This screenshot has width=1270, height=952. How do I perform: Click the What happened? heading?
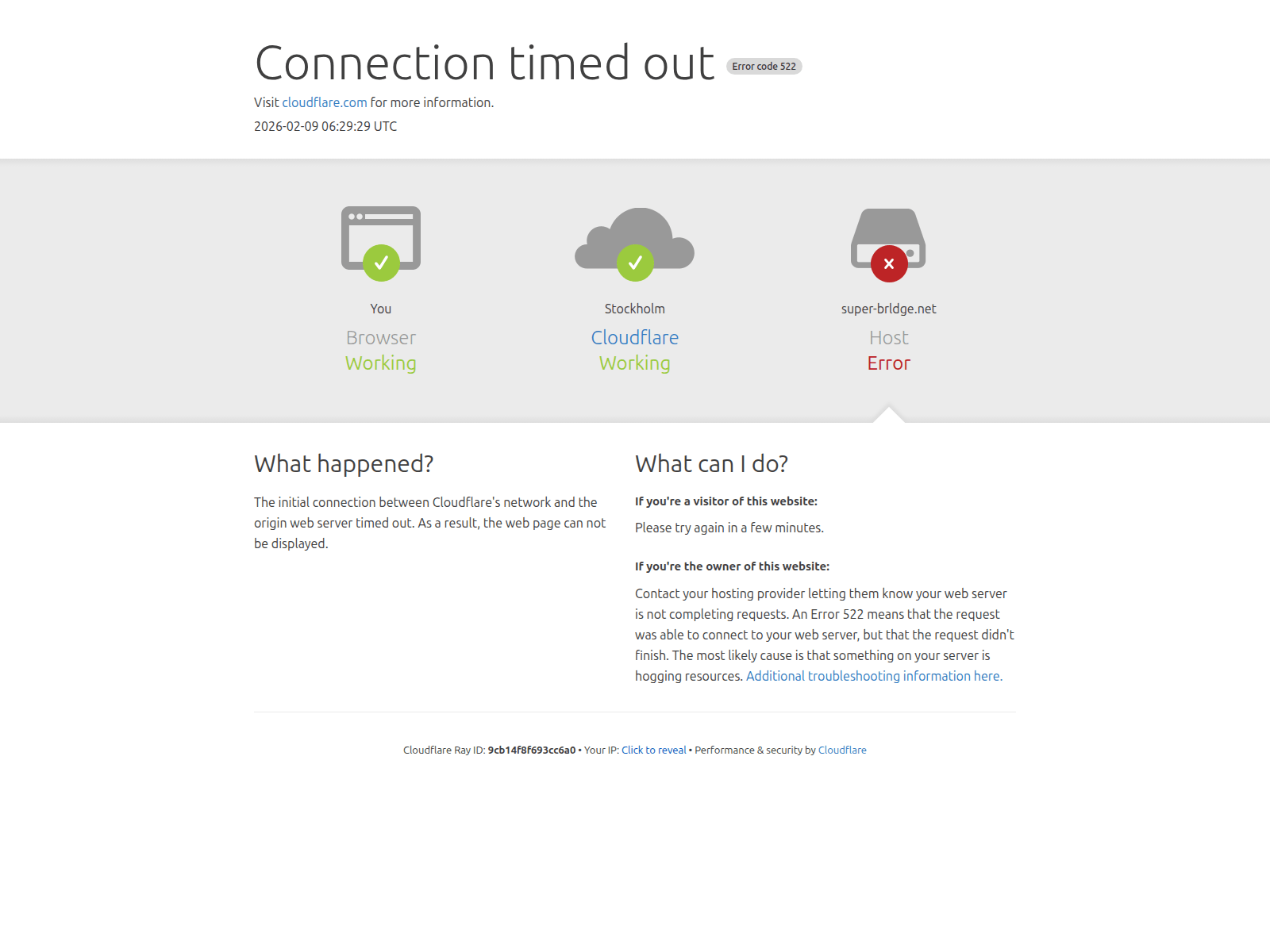tap(344, 464)
